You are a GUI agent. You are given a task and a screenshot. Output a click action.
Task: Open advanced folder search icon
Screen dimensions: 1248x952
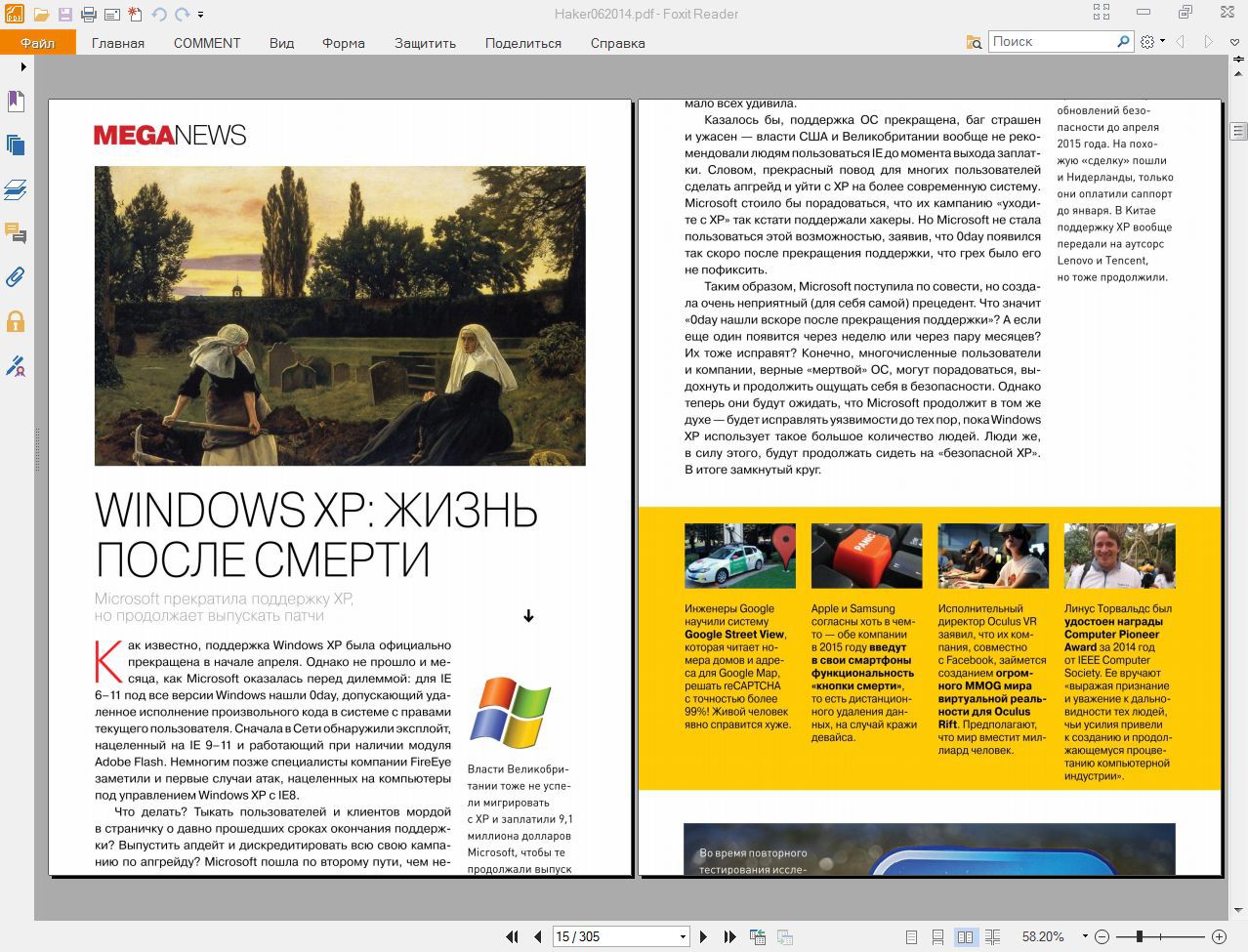[974, 42]
